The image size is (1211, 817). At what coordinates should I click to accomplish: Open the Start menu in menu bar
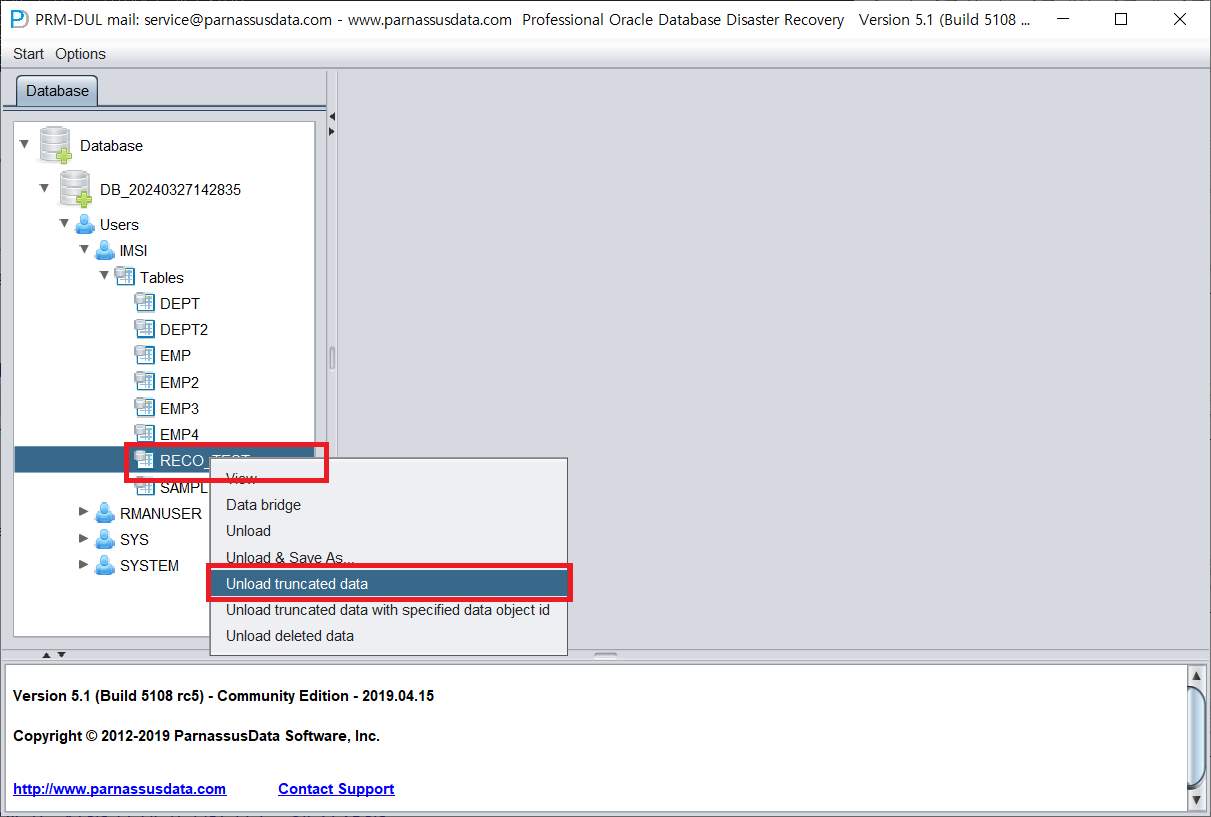(x=29, y=54)
